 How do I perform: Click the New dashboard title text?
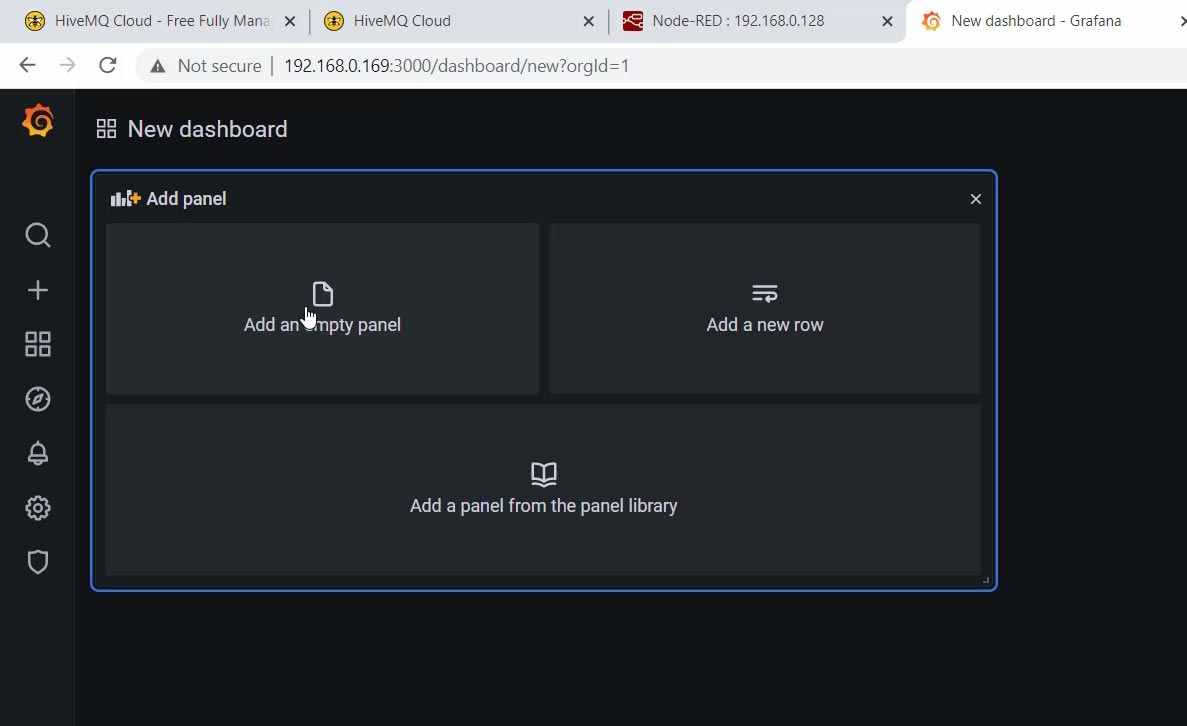207,129
